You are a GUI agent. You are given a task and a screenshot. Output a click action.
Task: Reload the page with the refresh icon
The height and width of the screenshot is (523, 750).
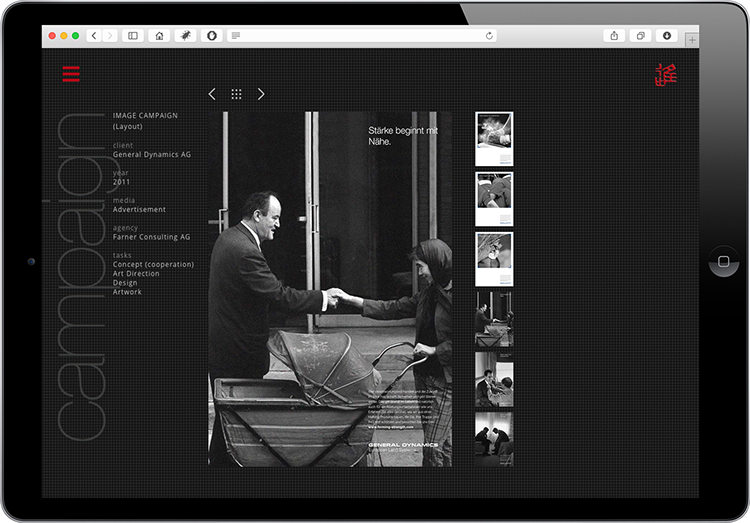(489, 36)
